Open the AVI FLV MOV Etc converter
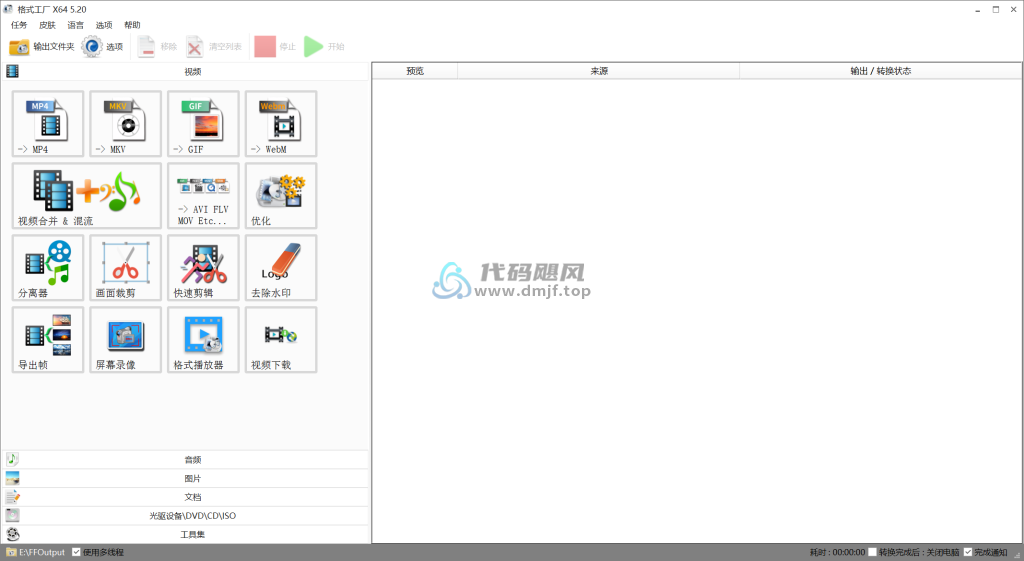1024x561 pixels. (x=203, y=195)
